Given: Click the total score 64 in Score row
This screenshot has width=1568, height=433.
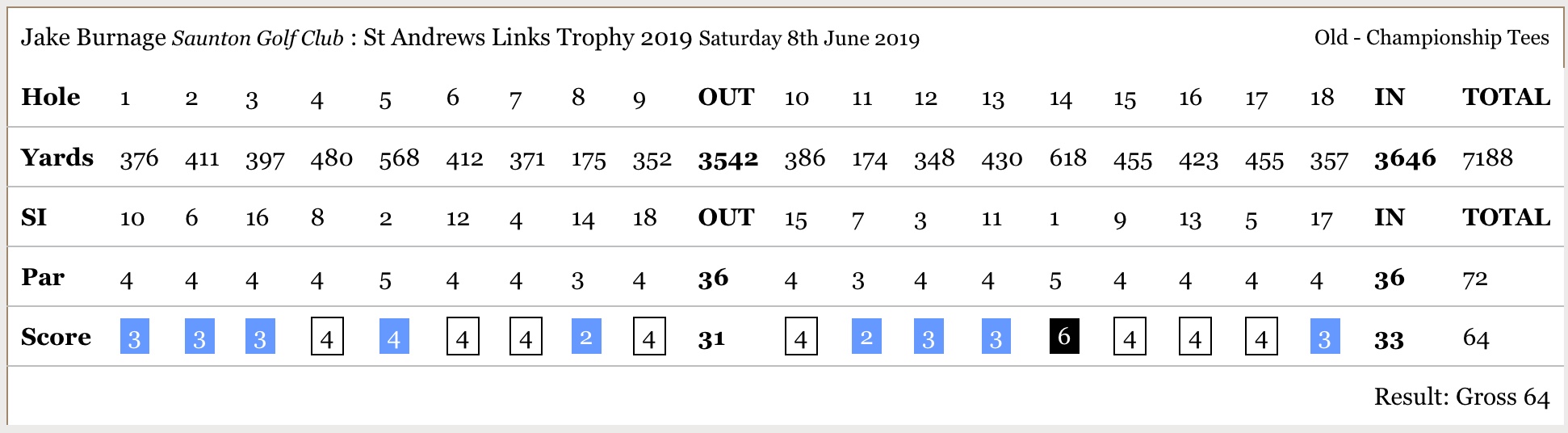Looking at the screenshot, I should click(x=1476, y=338).
